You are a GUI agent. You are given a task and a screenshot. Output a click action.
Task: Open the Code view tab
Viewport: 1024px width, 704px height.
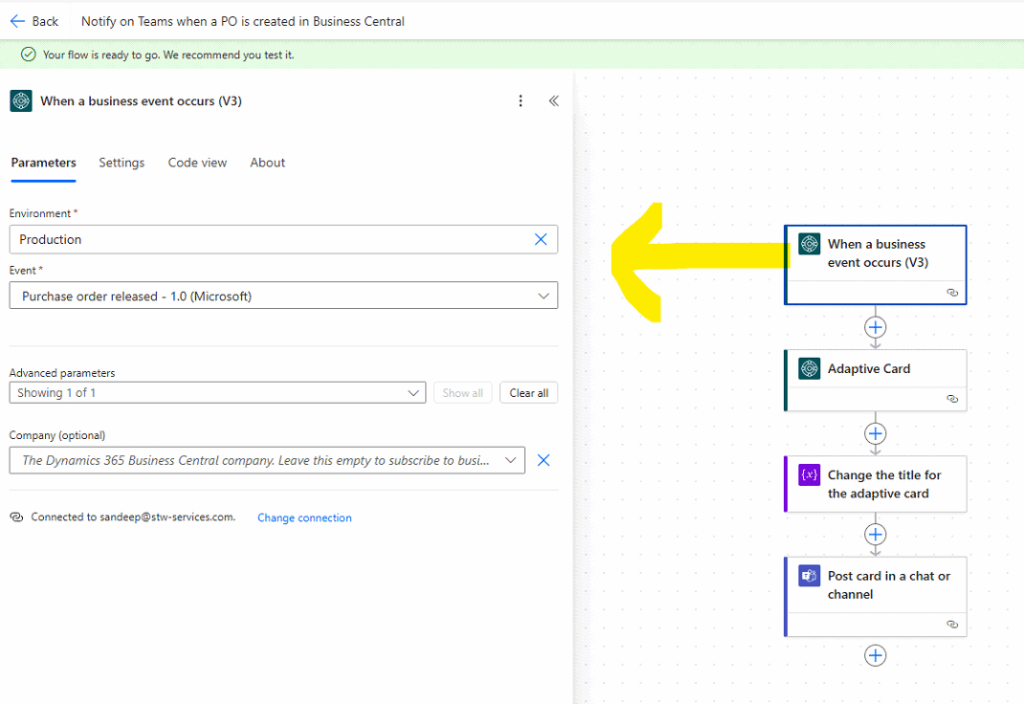pos(197,163)
